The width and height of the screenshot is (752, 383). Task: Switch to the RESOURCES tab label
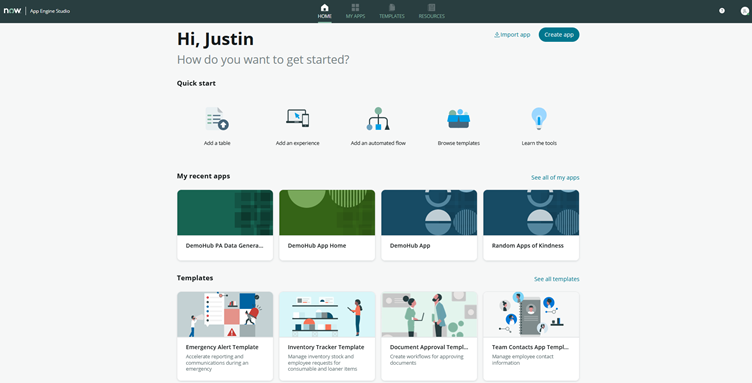tap(432, 16)
